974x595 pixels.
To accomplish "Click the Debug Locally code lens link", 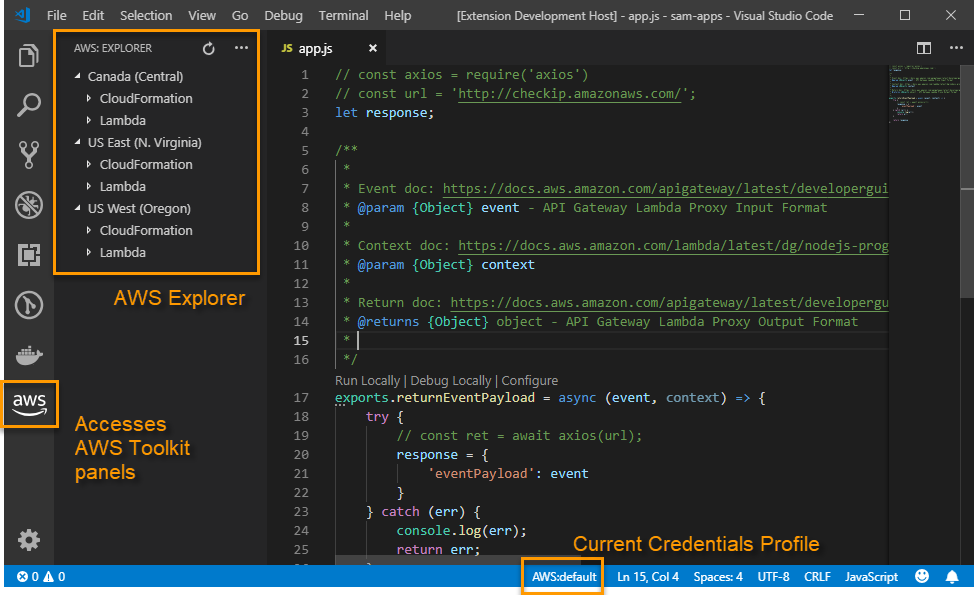I will pos(450,380).
